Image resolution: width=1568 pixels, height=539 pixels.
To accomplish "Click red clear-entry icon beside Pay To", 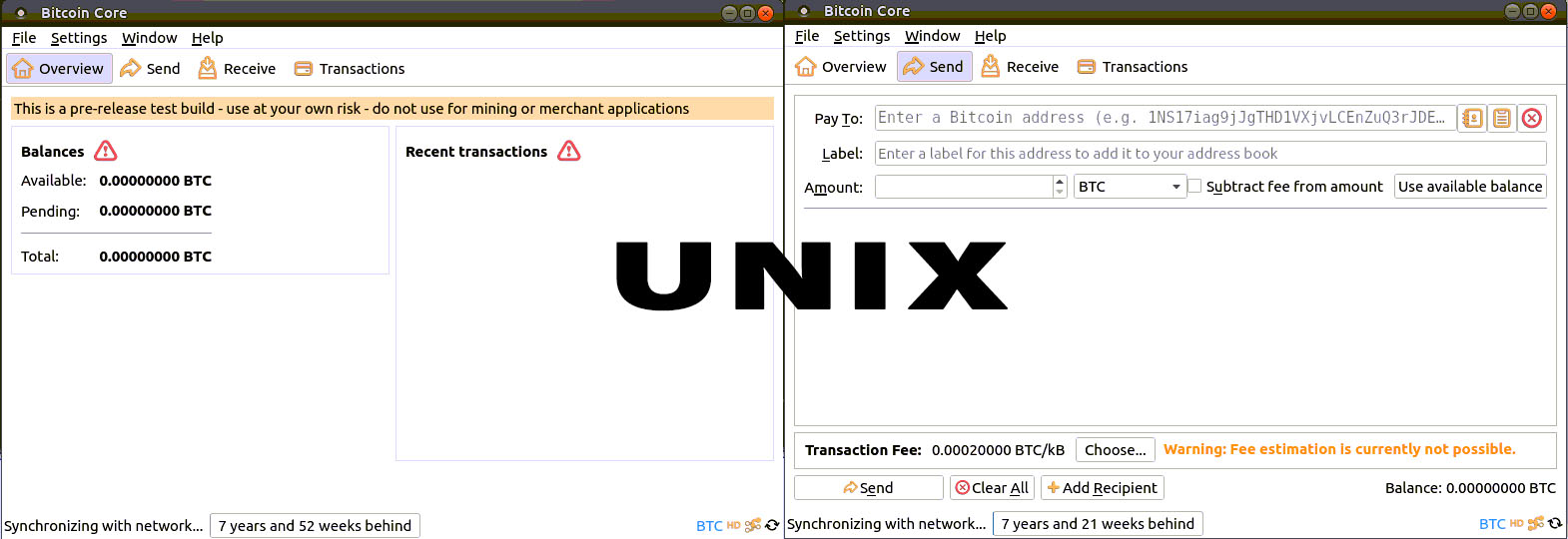I will click(1531, 118).
